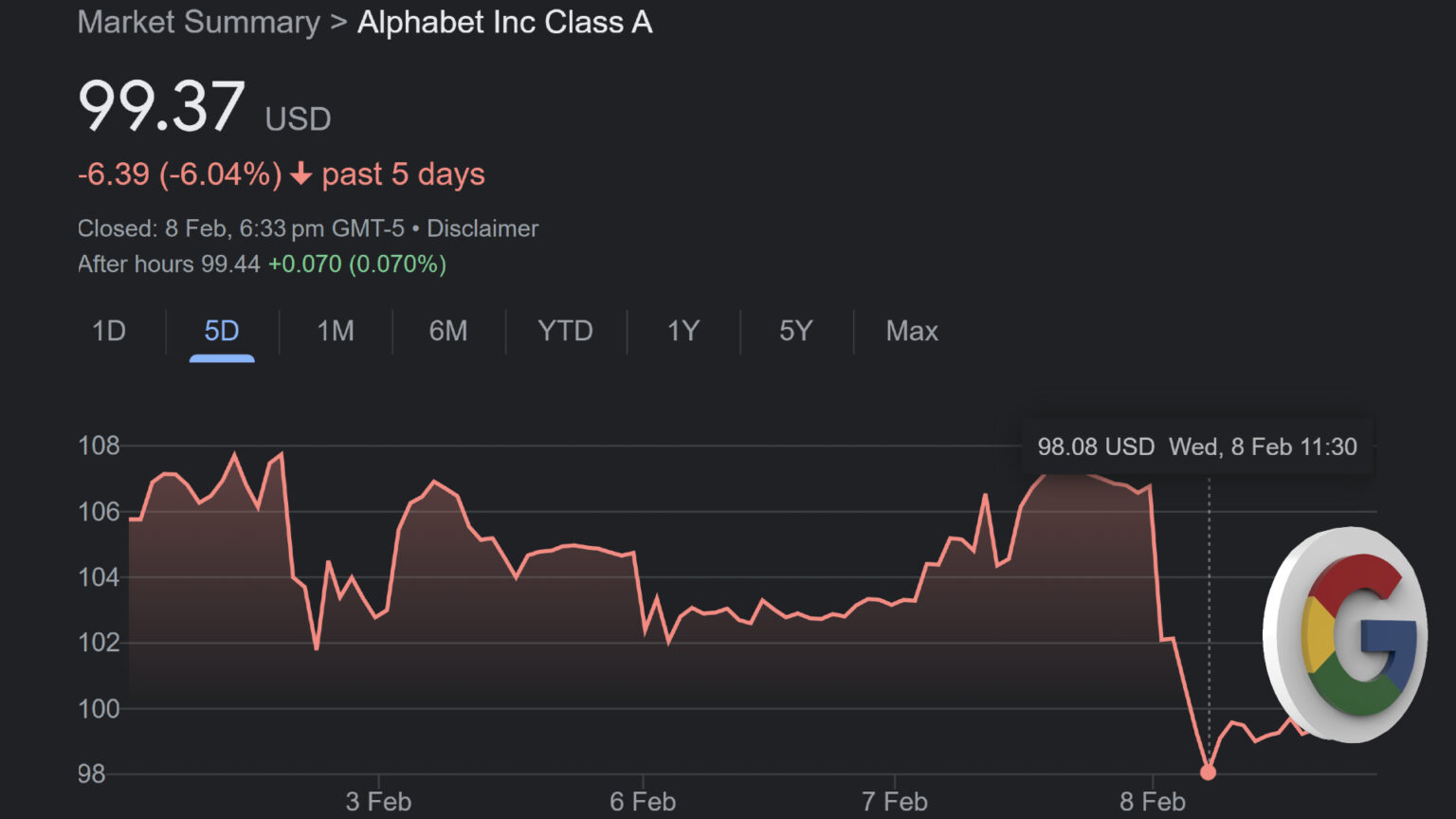1456x819 pixels.
Task: Click the After hours price text
Action: tap(262, 264)
